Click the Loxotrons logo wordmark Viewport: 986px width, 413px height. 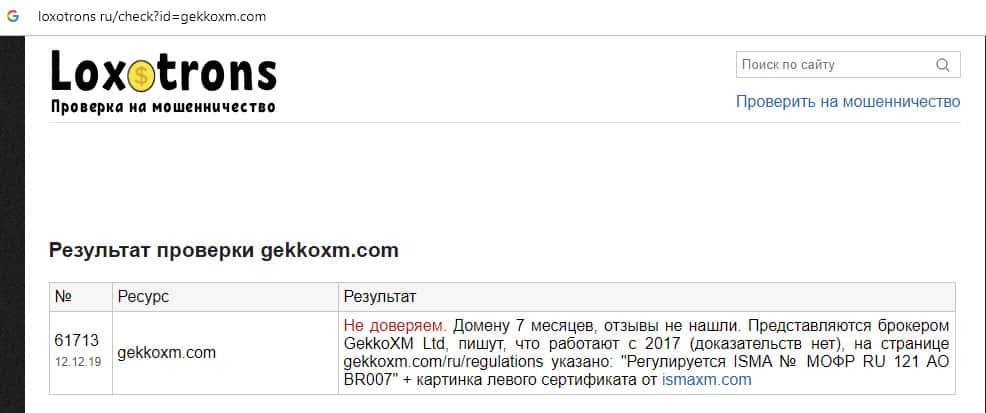163,72
